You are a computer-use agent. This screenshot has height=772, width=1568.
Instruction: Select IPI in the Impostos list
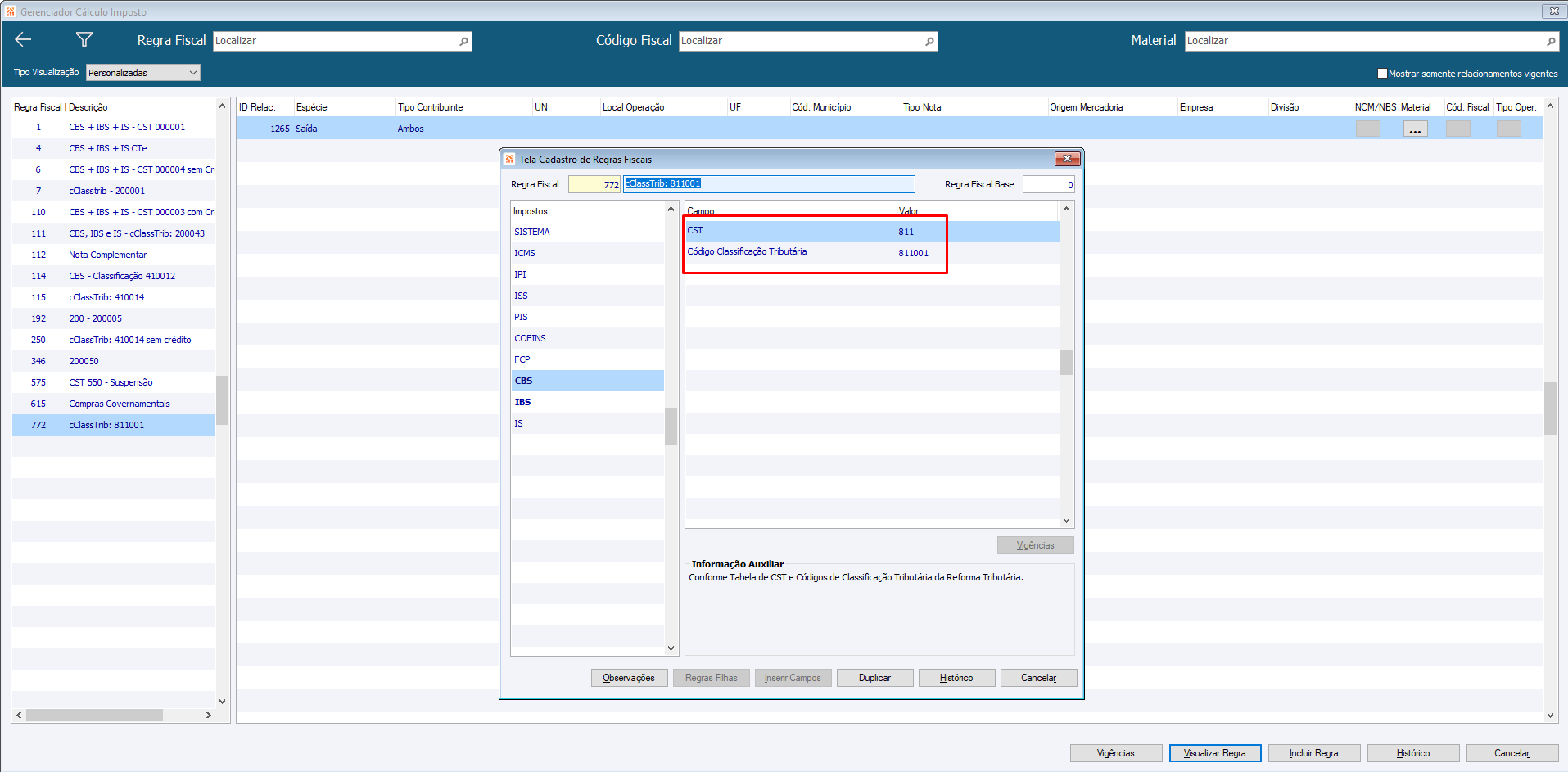[587, 274]
